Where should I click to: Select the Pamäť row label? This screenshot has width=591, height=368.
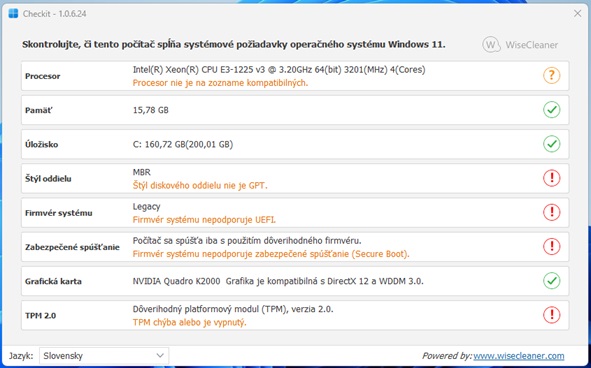coord(39,110)
